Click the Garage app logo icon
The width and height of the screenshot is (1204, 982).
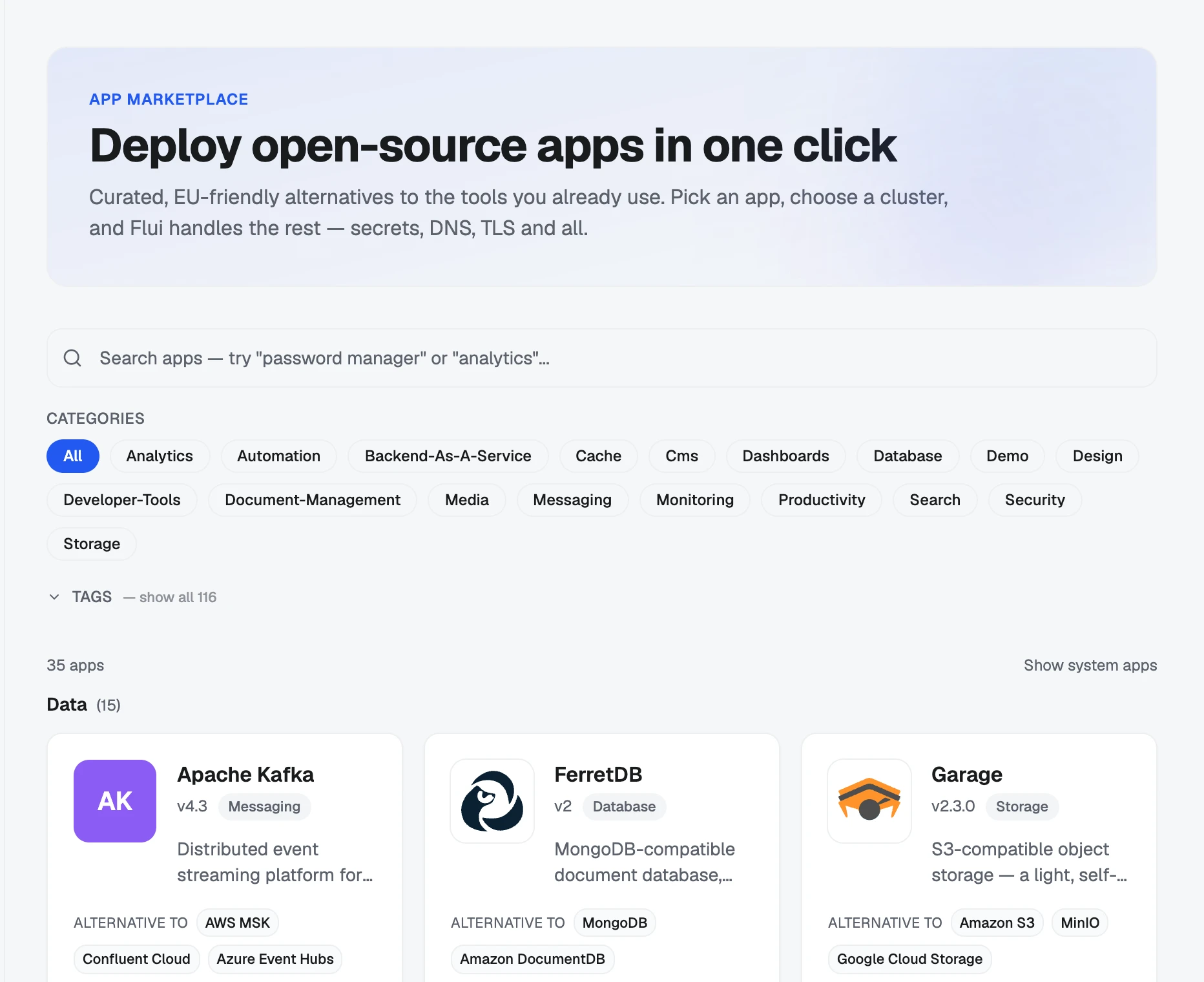pyautogui.click(x=869, y=801)
